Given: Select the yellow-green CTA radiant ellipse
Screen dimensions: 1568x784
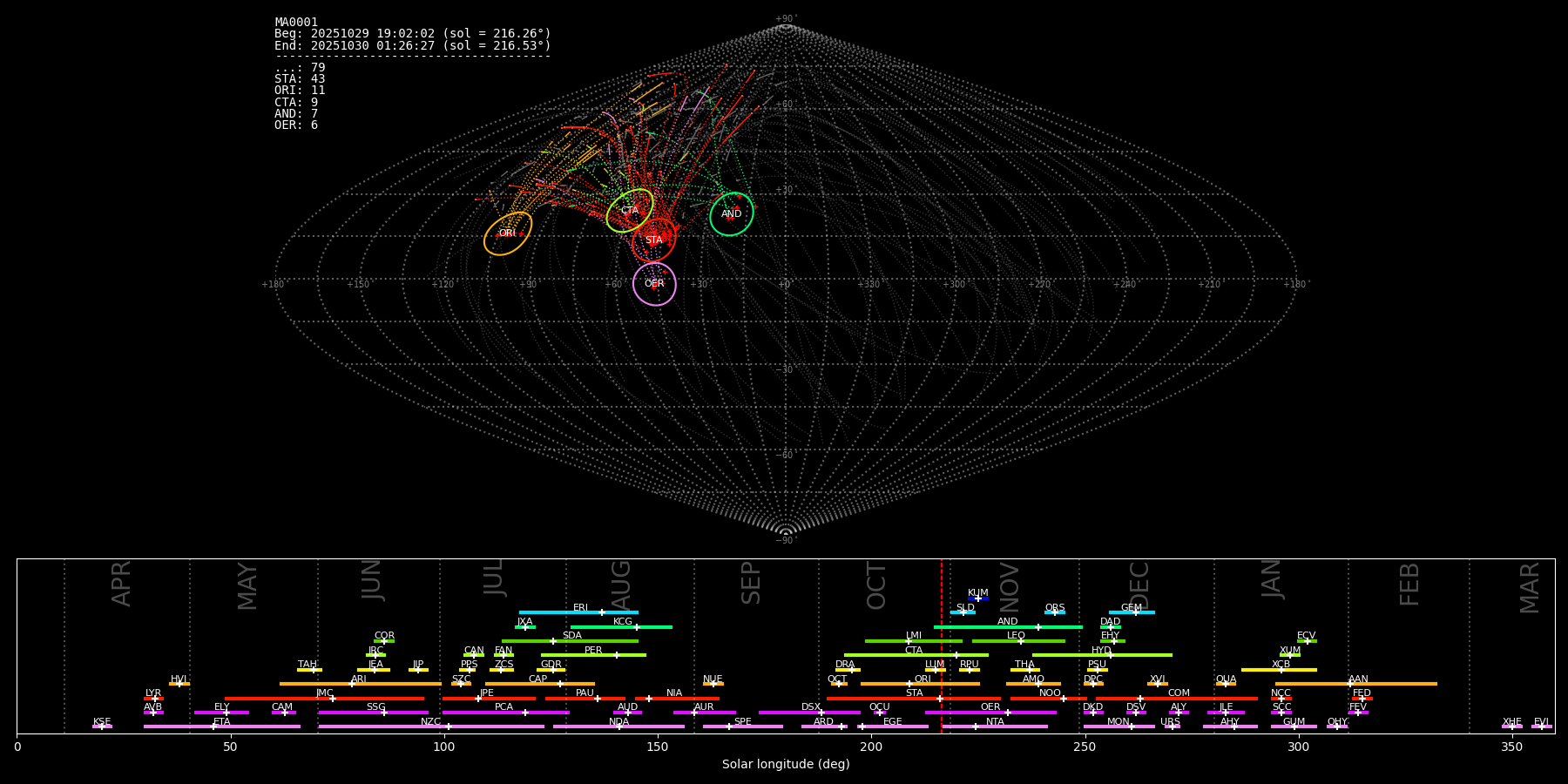Looking at the screenshot, I should pos(630,211).
